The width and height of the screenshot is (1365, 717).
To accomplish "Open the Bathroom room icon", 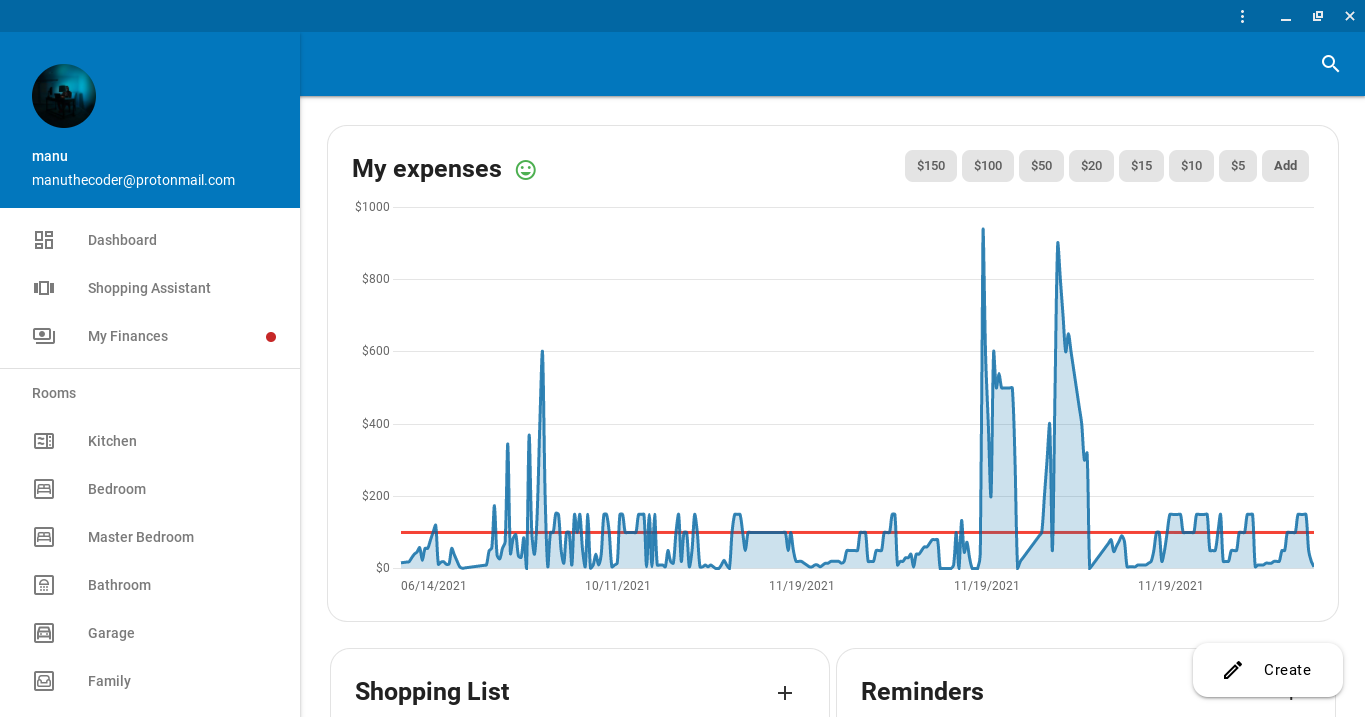I will point(44,585).
